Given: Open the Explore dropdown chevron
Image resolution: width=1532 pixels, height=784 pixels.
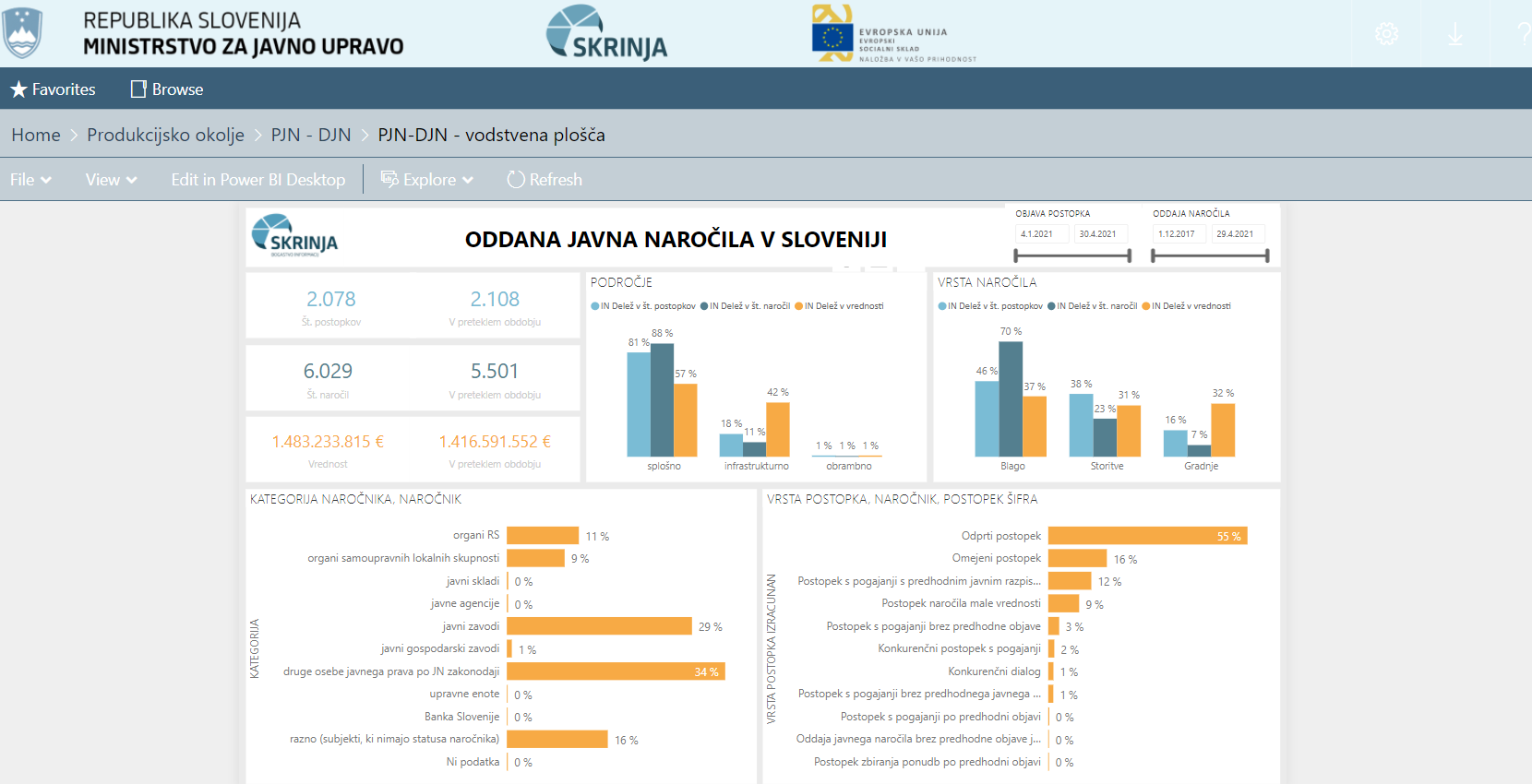Looking at the screenshot, I should click(x=468, y=180).
